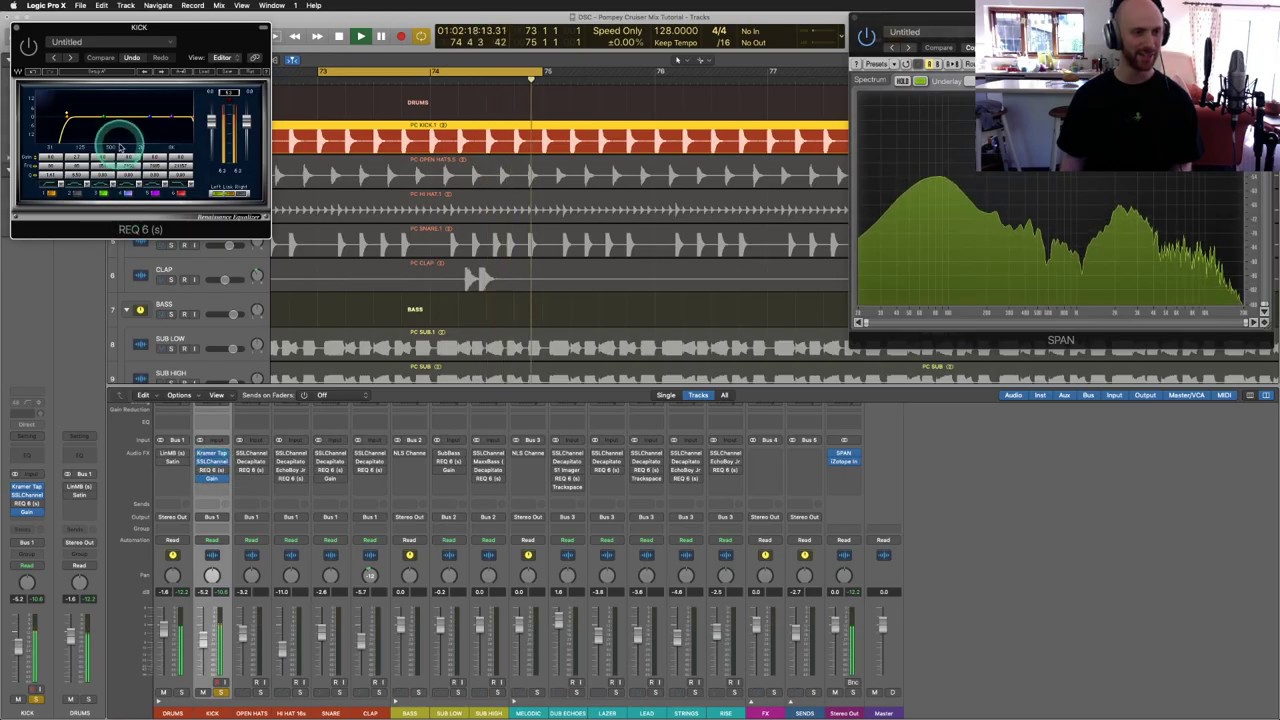Click the Bnc button on Stereo Out

coord(852,682)
